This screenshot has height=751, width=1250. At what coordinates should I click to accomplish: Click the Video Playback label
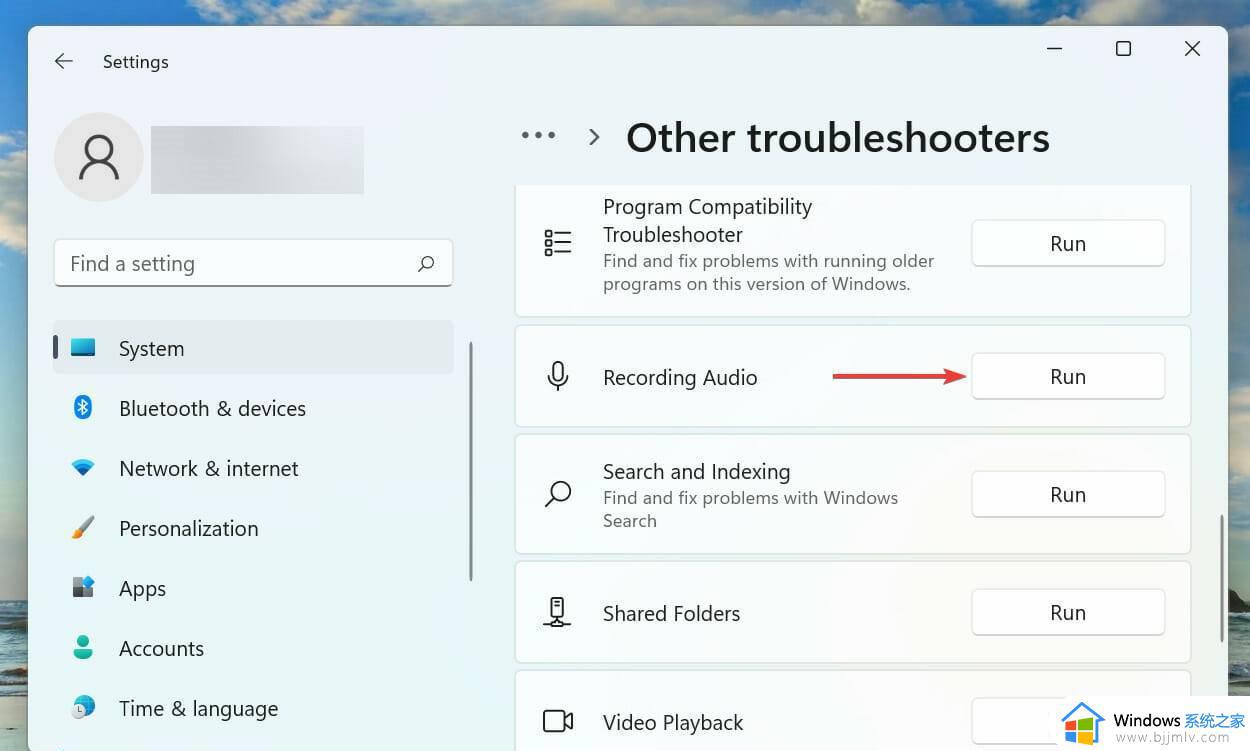673,722
